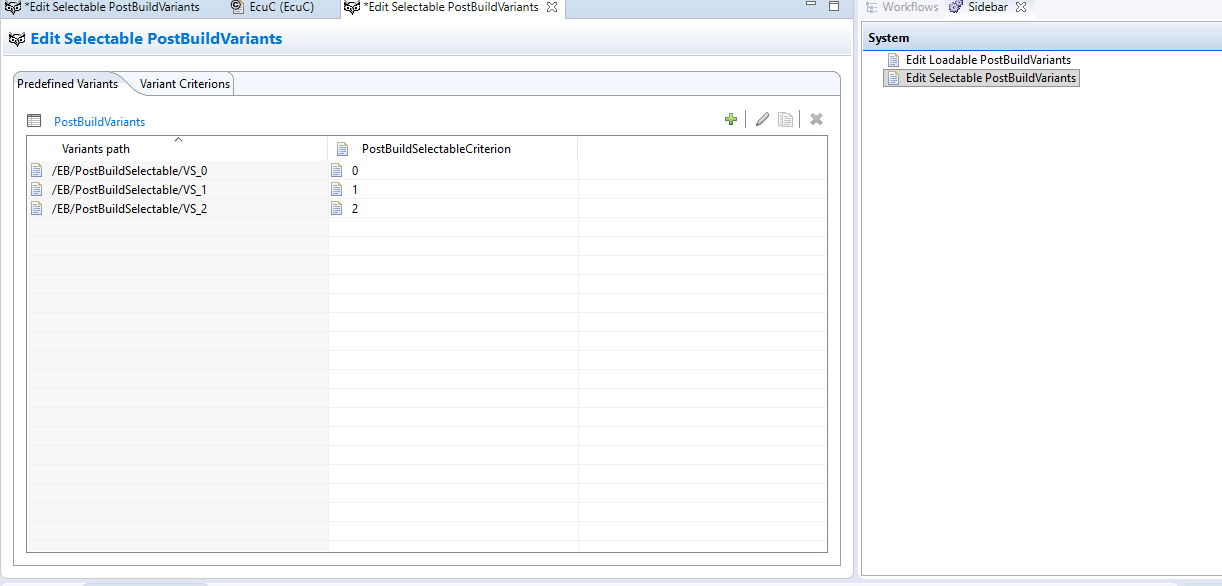
Task: Open the PostBuildVariants link
Action: tap(100, 122)
